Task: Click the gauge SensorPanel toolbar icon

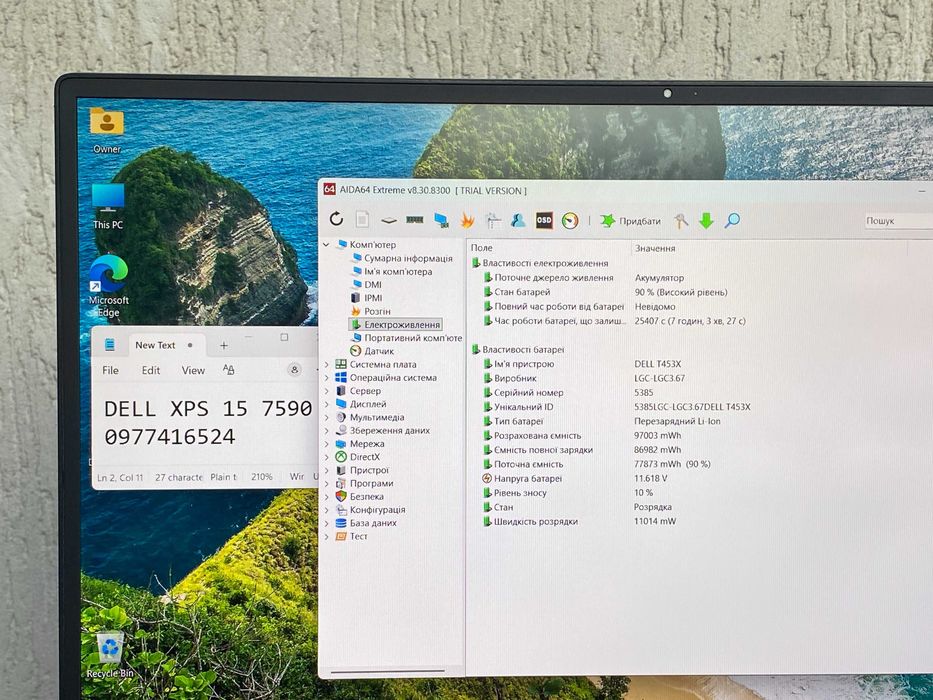Action: click(570, 221)
